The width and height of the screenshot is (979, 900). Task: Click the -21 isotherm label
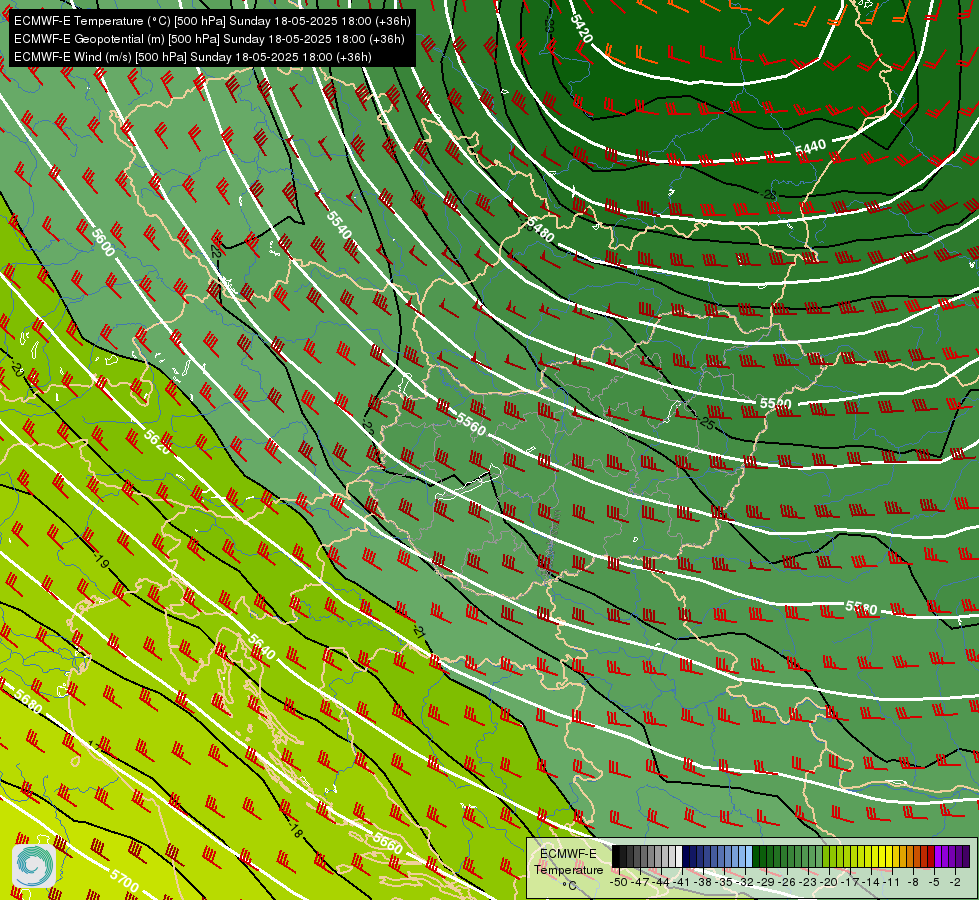click(x=419, y=631)
